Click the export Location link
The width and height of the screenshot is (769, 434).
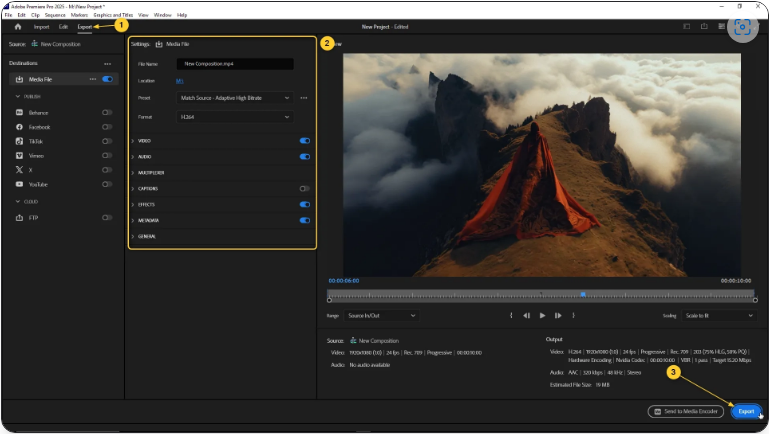click(x=179, y=81)
